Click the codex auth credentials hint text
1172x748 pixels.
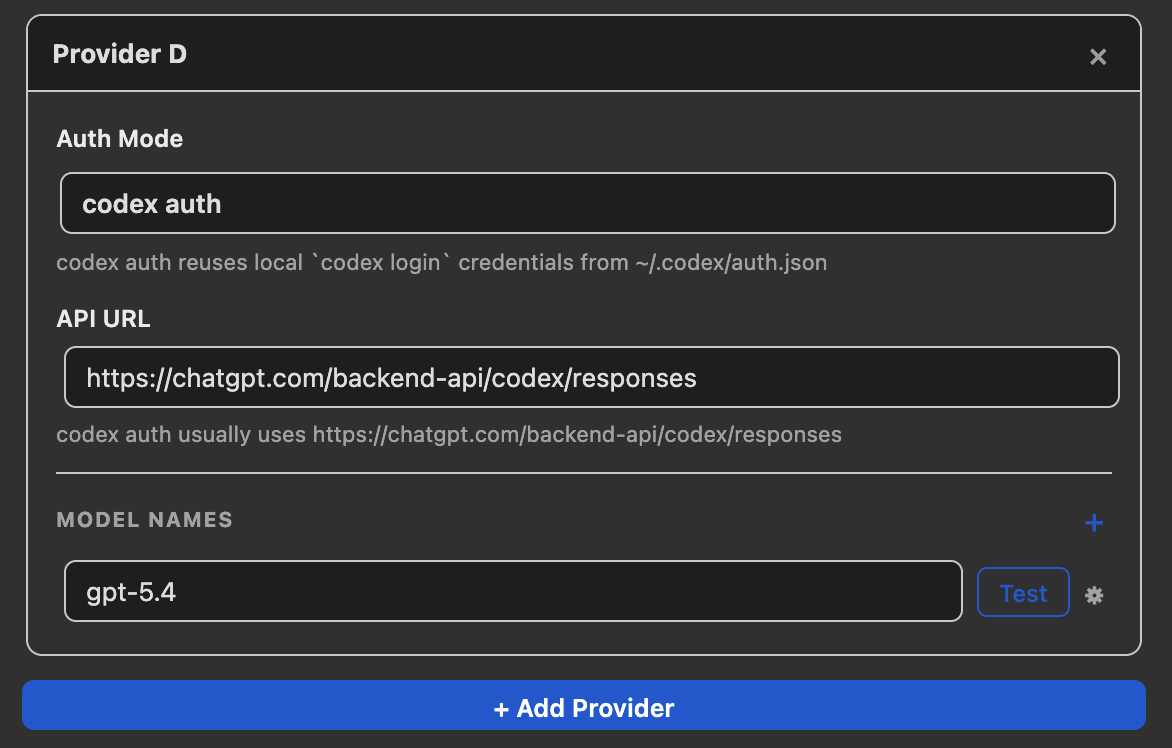pyautogui.click(x=441, y=262)
